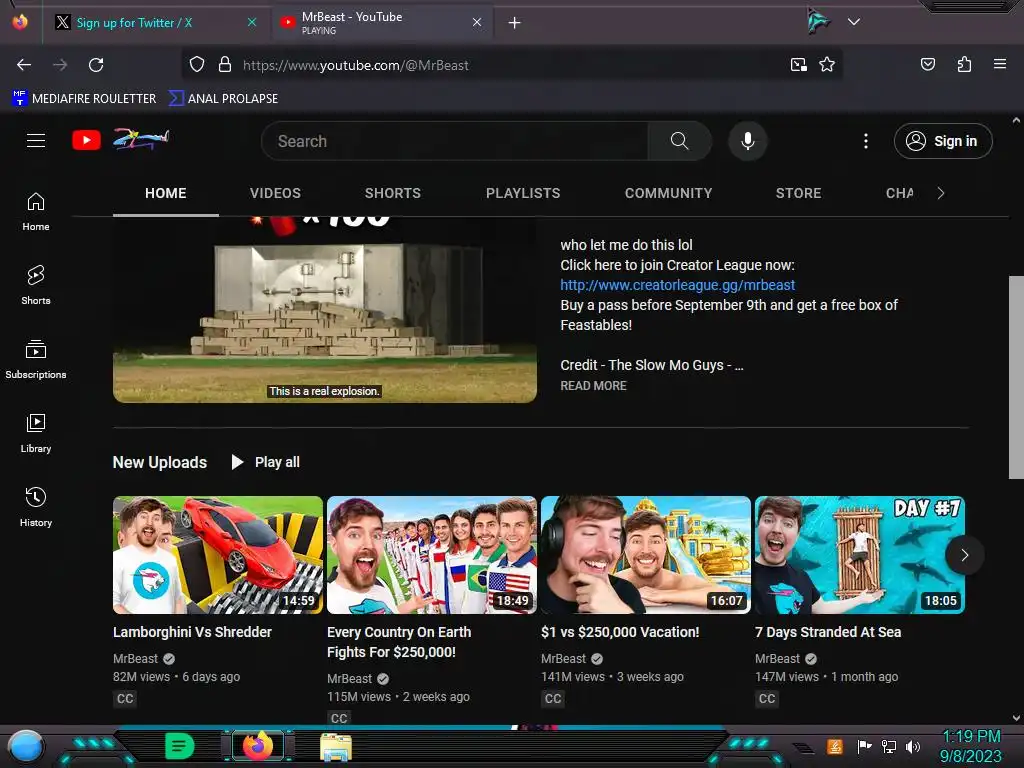The image size is (1024, 768).
Task: Close the MrBeast YouTube tab
Action: pyautogui.click(x=477, y=22)
